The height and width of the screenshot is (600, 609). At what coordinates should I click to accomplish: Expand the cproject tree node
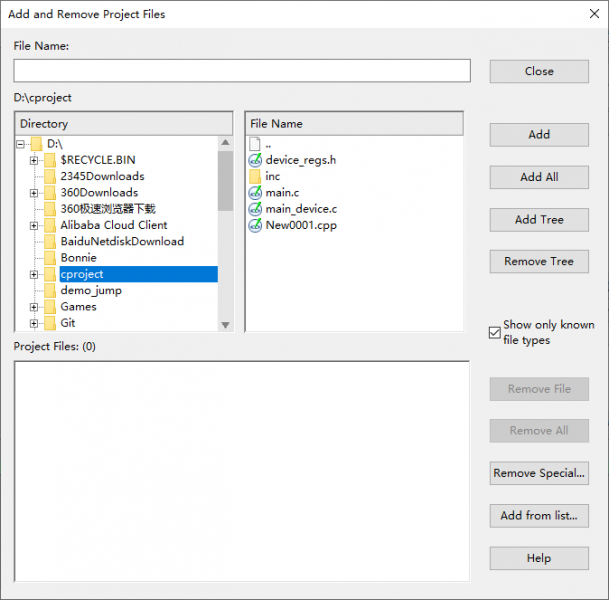pos(34,275)
